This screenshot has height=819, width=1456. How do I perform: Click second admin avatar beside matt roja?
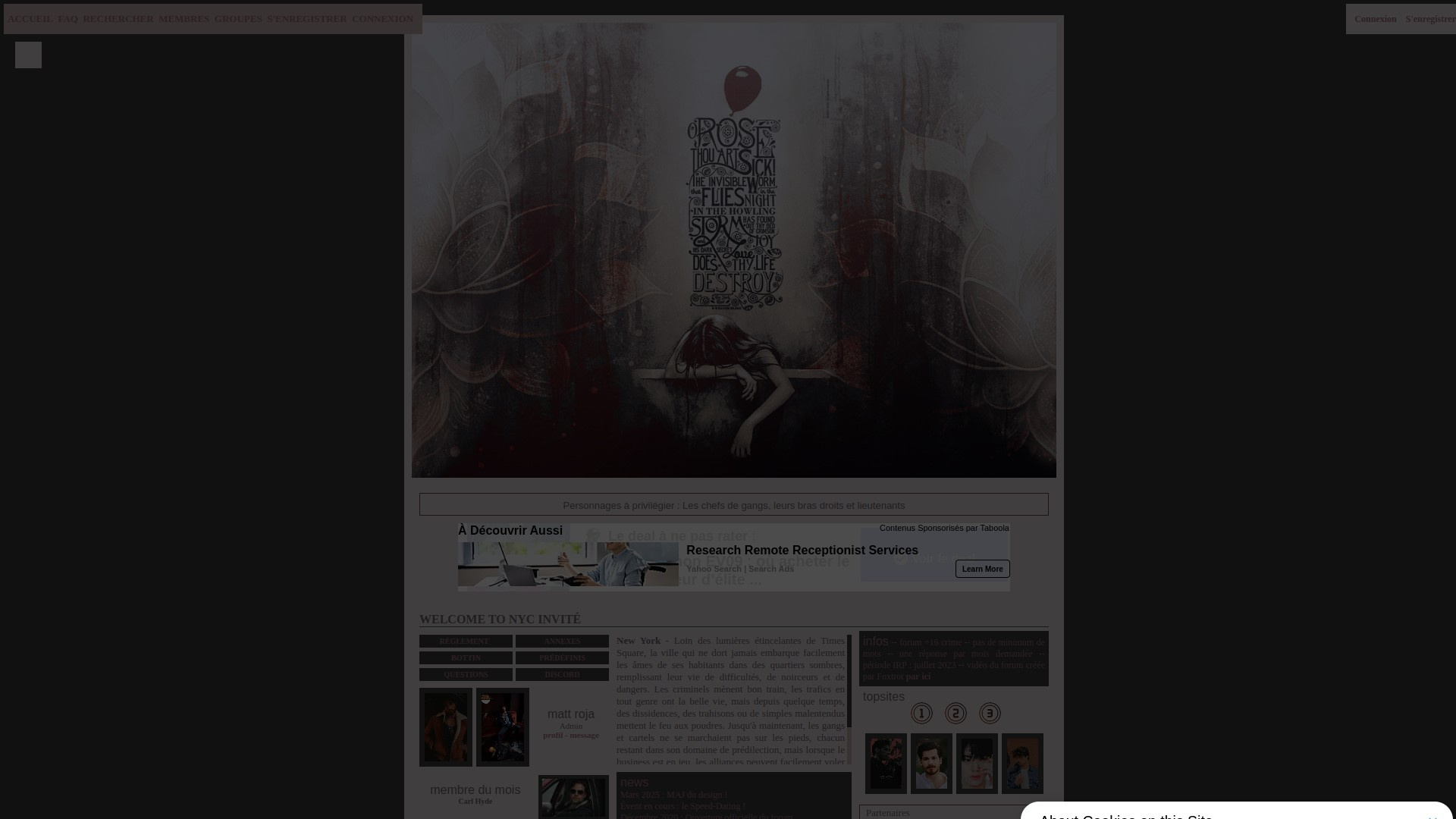[x=503, y=727]
